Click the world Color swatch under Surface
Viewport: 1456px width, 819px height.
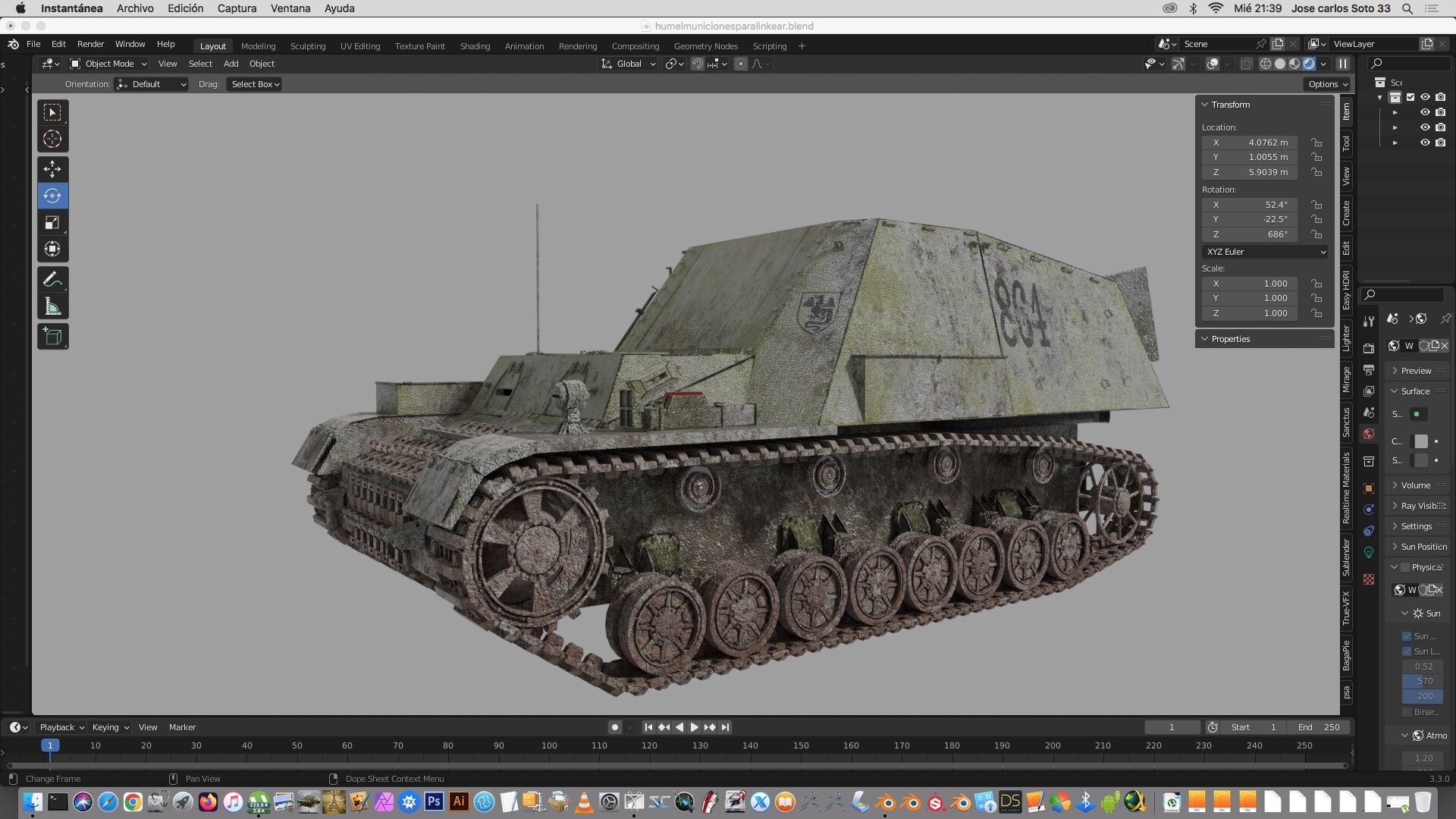coord(1421,441)
